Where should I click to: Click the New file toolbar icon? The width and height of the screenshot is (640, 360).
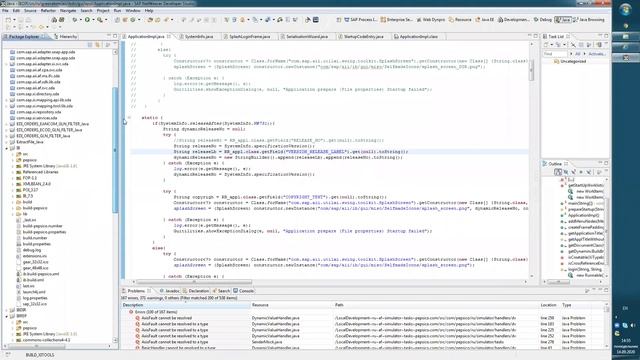tap(8, 20)
